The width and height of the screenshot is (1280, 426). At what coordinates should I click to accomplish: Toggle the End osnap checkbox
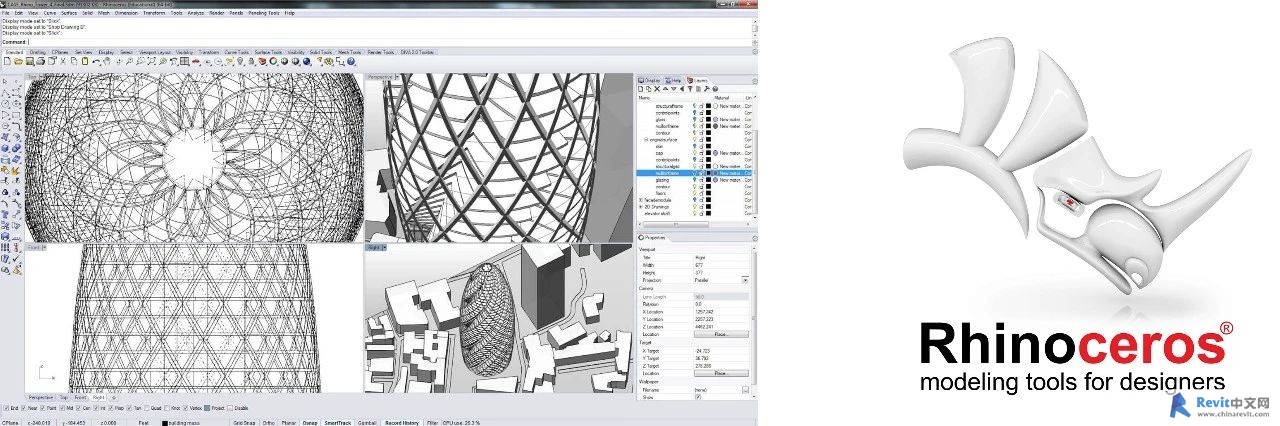coord(6,408)
